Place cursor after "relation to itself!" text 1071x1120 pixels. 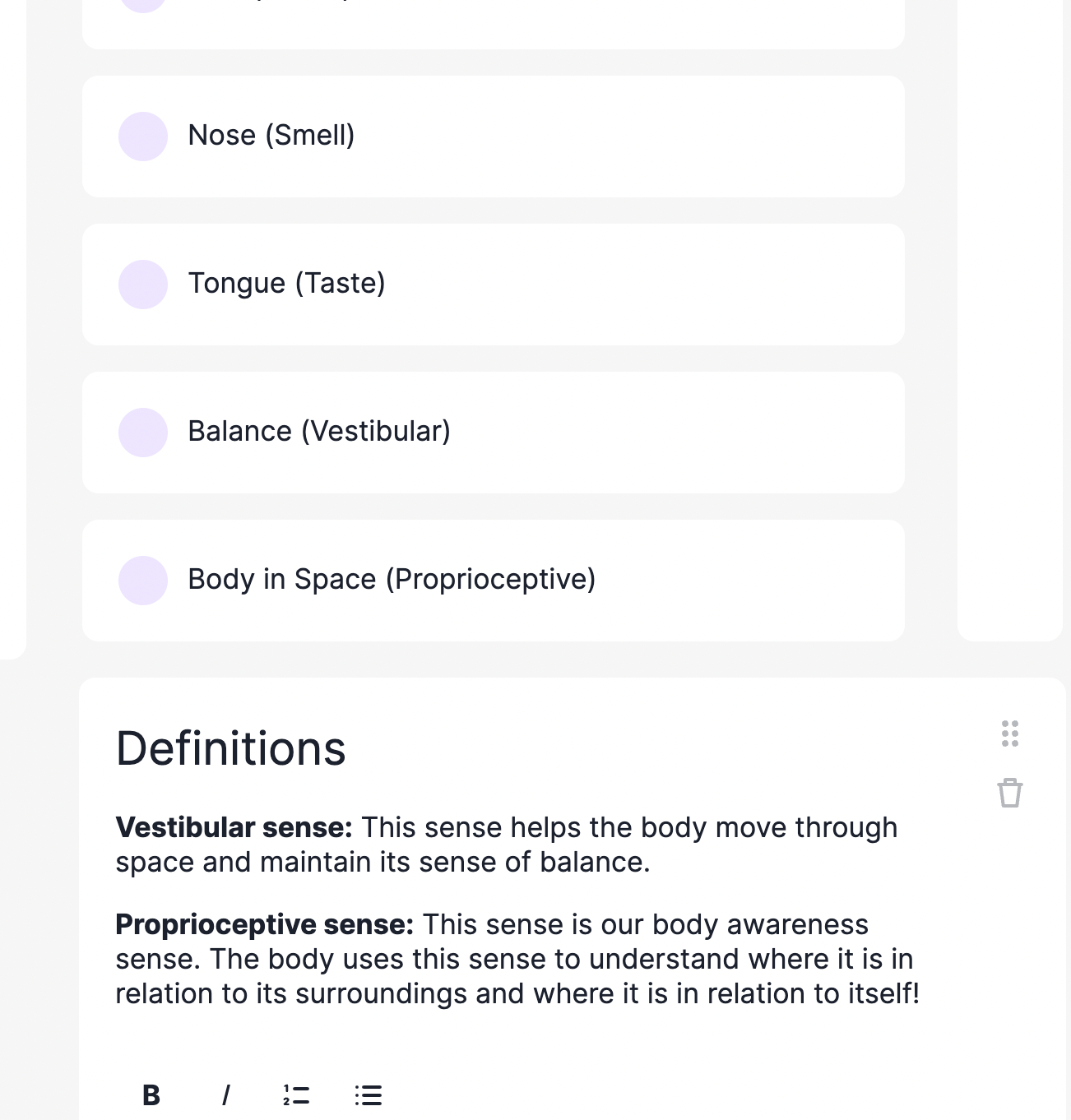pyautogui.click(x=920, y=994)
